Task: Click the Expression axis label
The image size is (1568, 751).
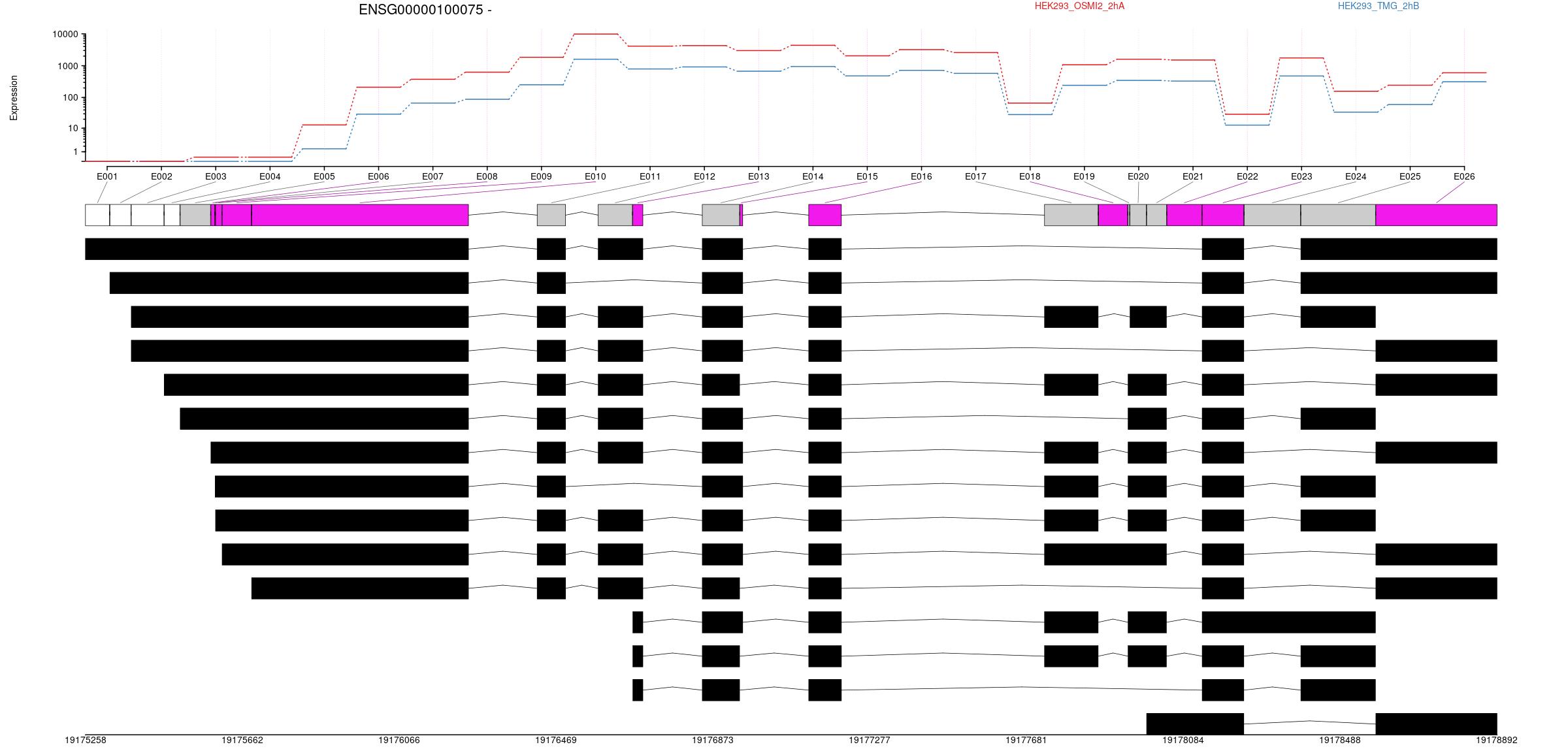Action: 14,98
